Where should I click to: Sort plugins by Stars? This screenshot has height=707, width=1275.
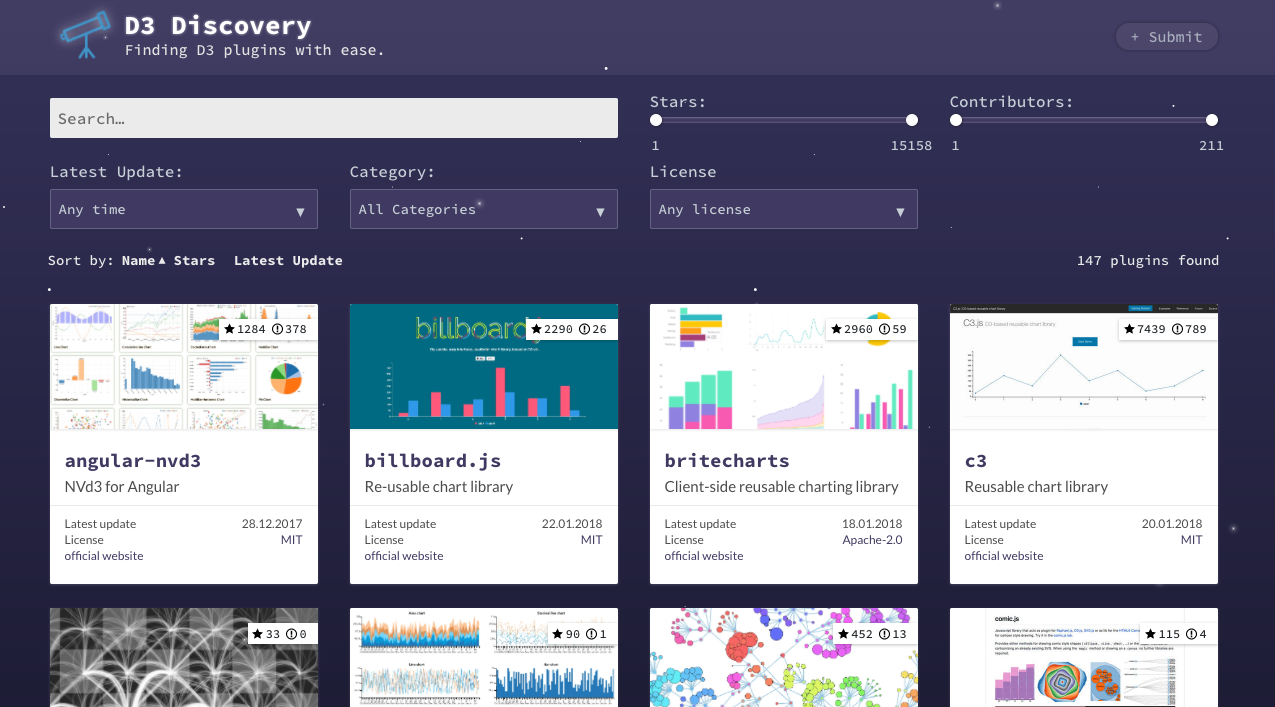[194, 260]
